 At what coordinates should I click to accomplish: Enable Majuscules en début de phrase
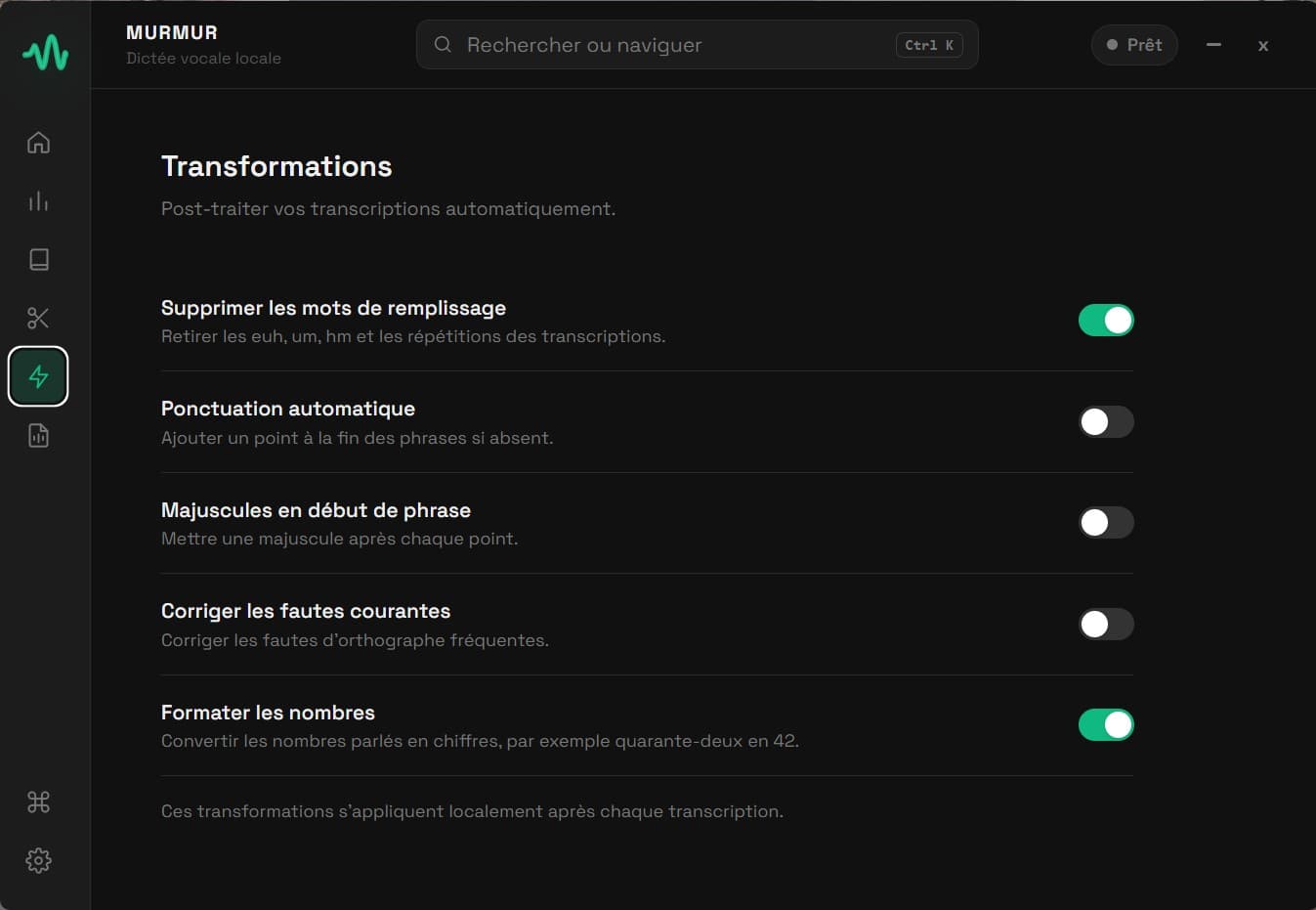pos(1106,523)
